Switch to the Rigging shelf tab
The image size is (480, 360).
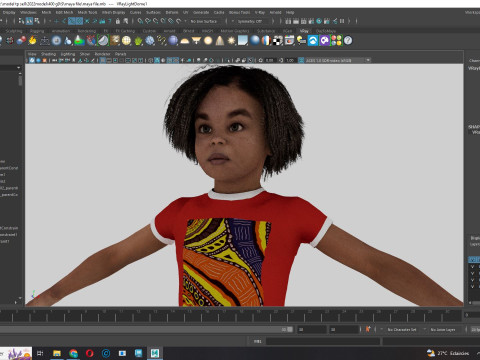(37, 31)
